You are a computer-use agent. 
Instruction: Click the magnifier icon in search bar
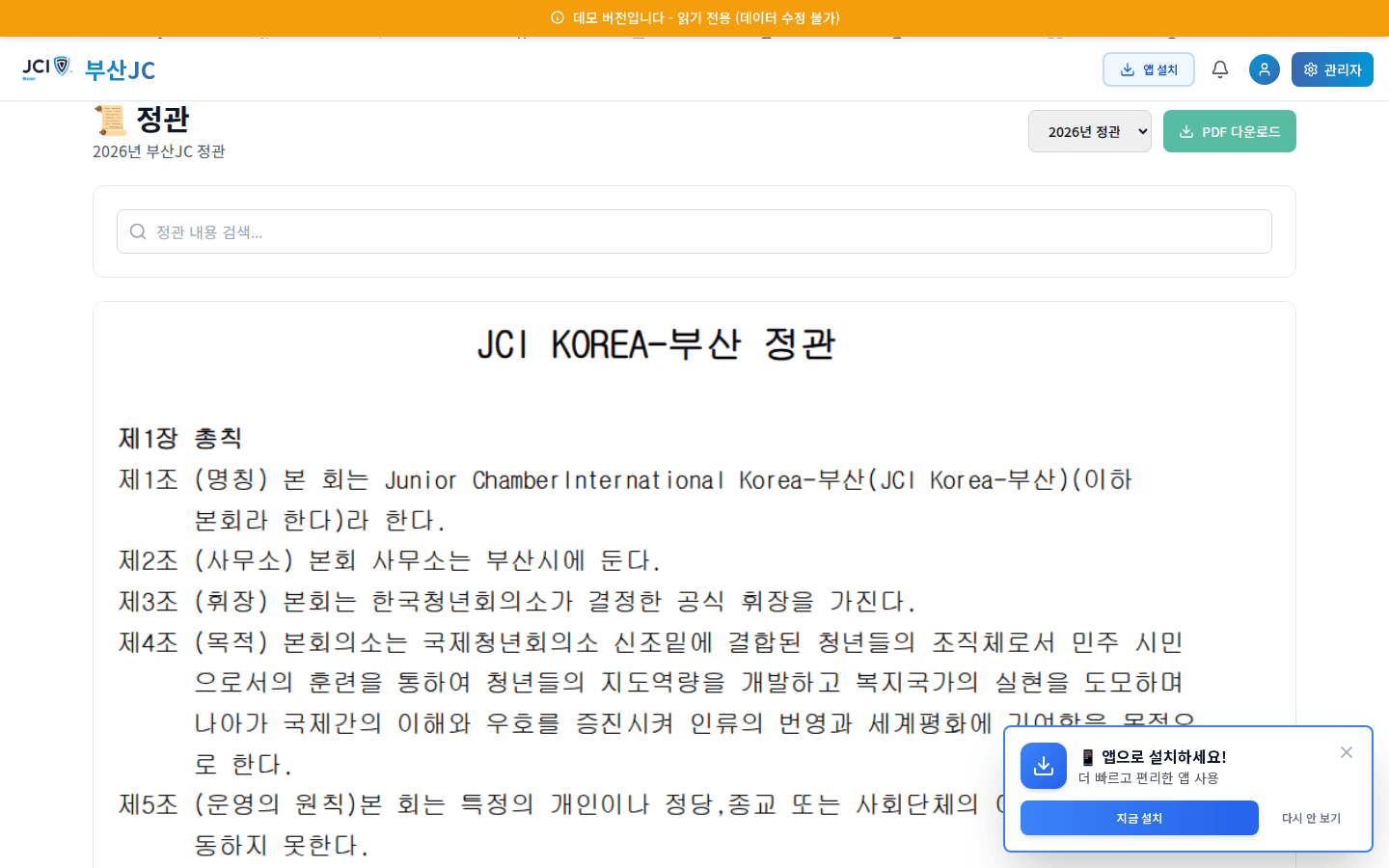(137, 231)
